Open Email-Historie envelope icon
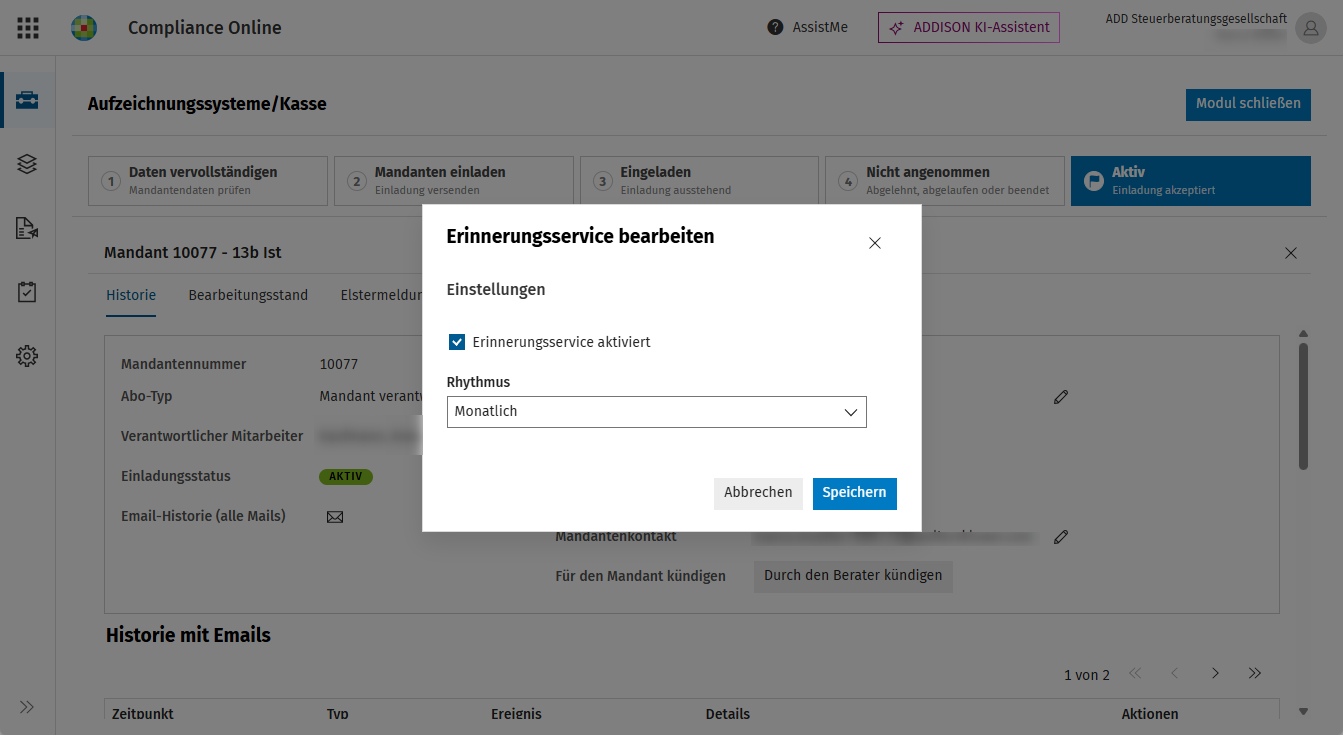Screen dimensions: 1343x735 335,517
